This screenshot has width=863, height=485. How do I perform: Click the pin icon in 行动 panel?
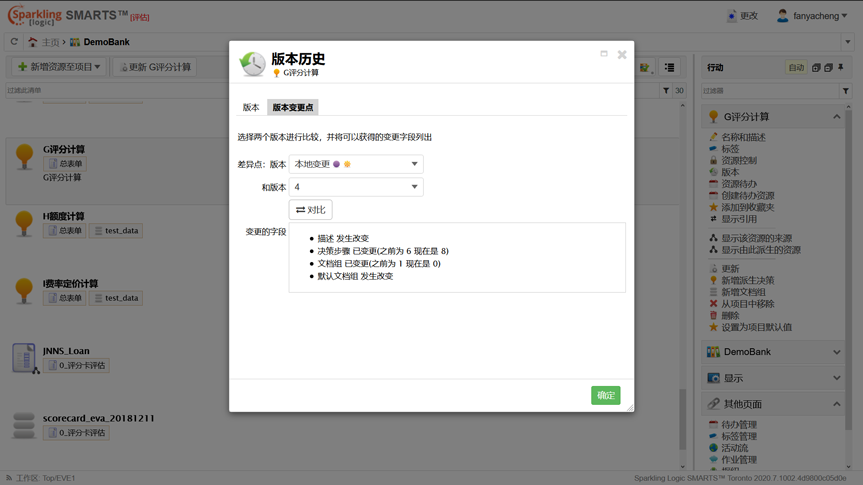pos(841,67)
